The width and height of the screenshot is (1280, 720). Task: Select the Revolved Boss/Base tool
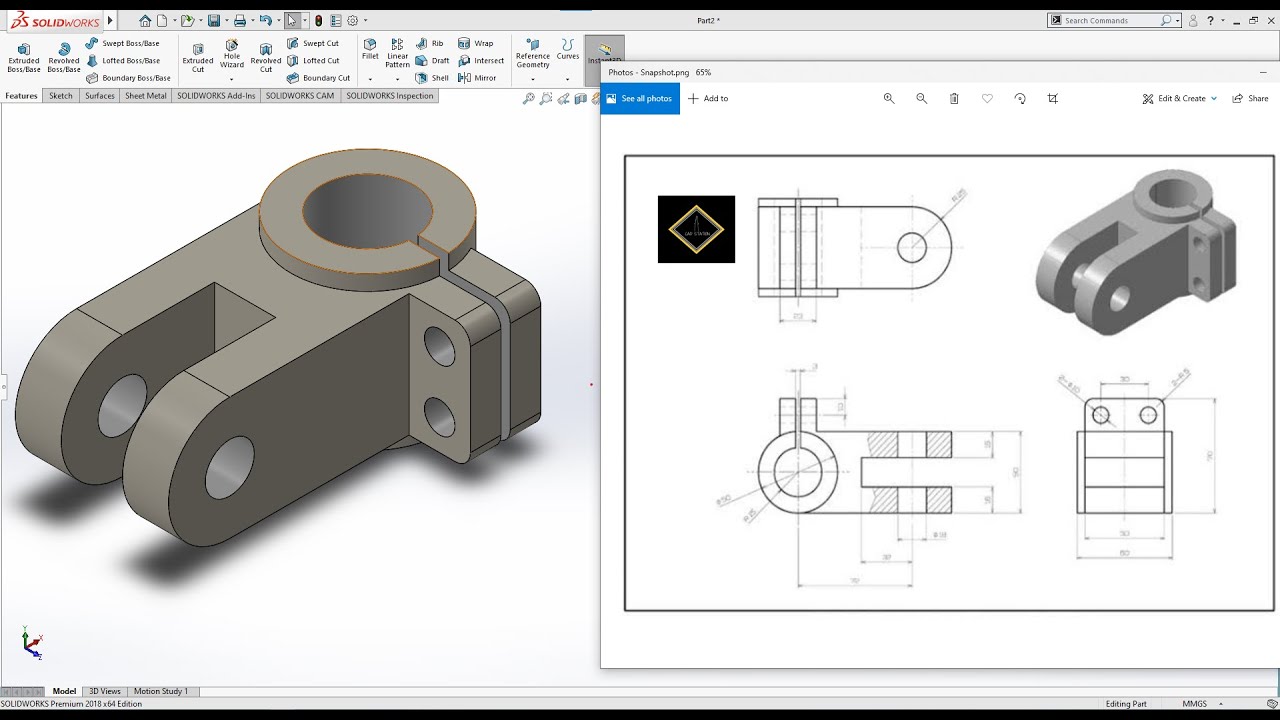pos(64,58)
